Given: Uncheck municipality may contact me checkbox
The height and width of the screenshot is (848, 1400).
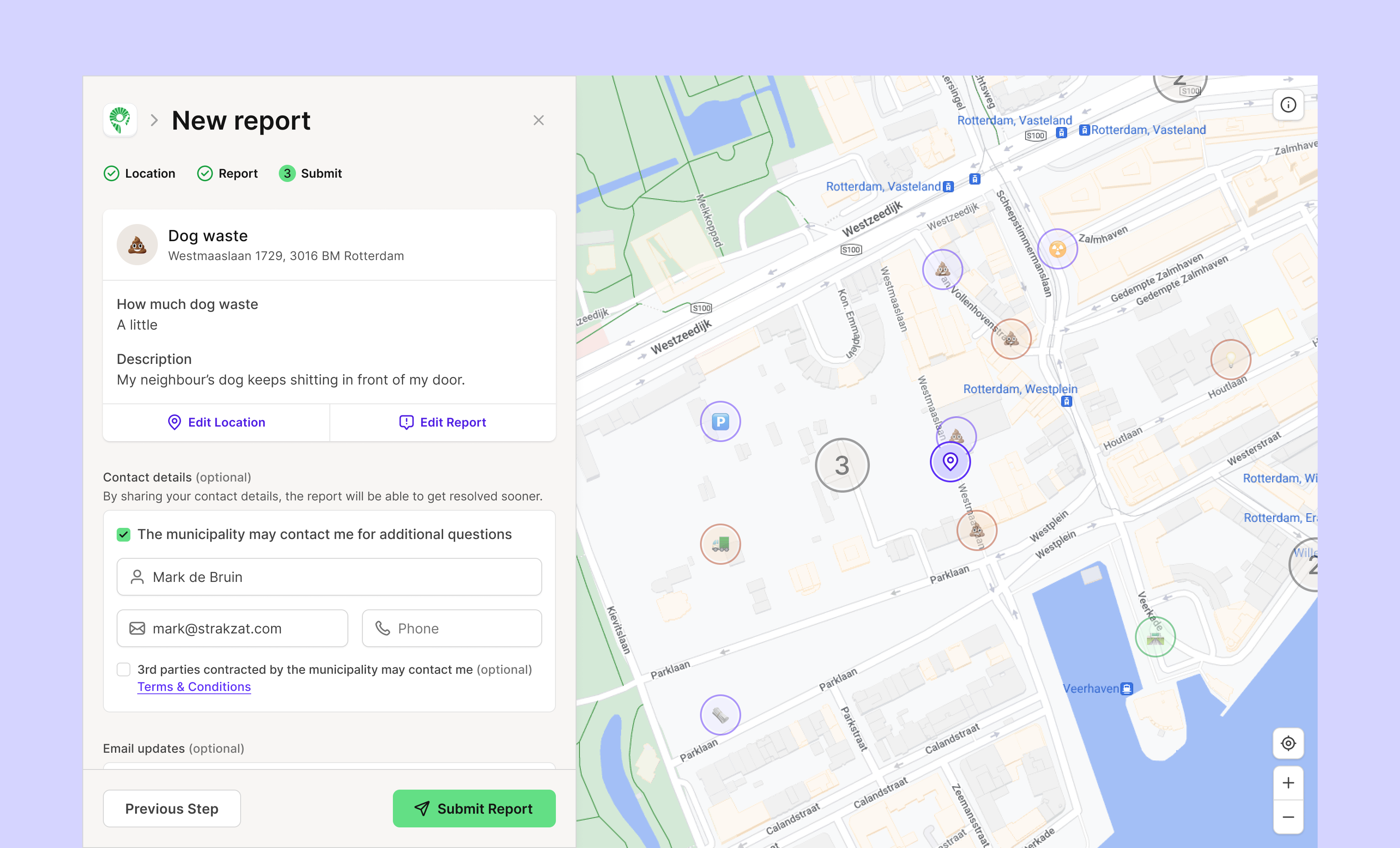Looking at the screenshot, I should coord(123,534).
